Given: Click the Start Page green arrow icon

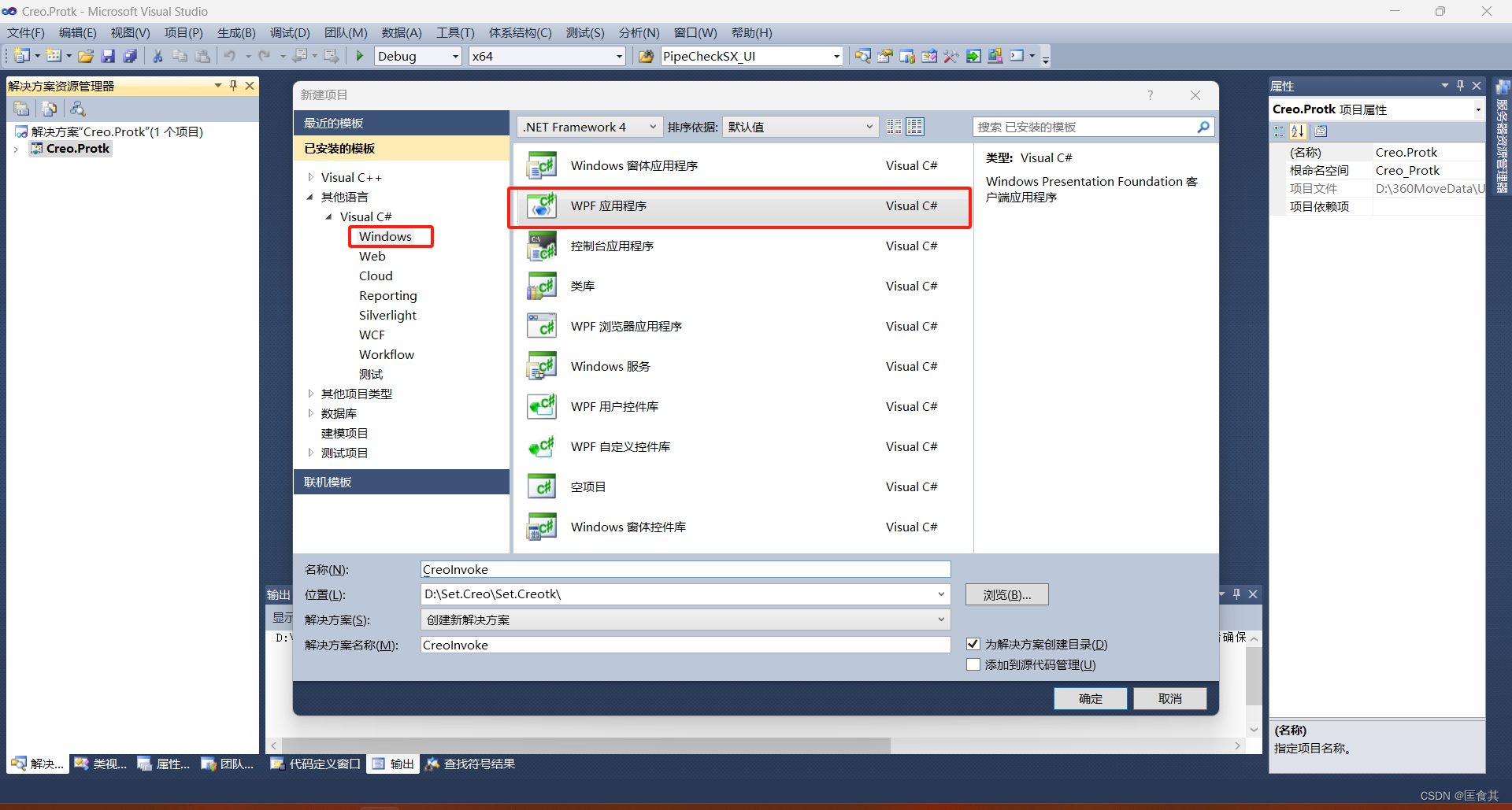Looking at the screenshot, I should click(x=973, y=56).
